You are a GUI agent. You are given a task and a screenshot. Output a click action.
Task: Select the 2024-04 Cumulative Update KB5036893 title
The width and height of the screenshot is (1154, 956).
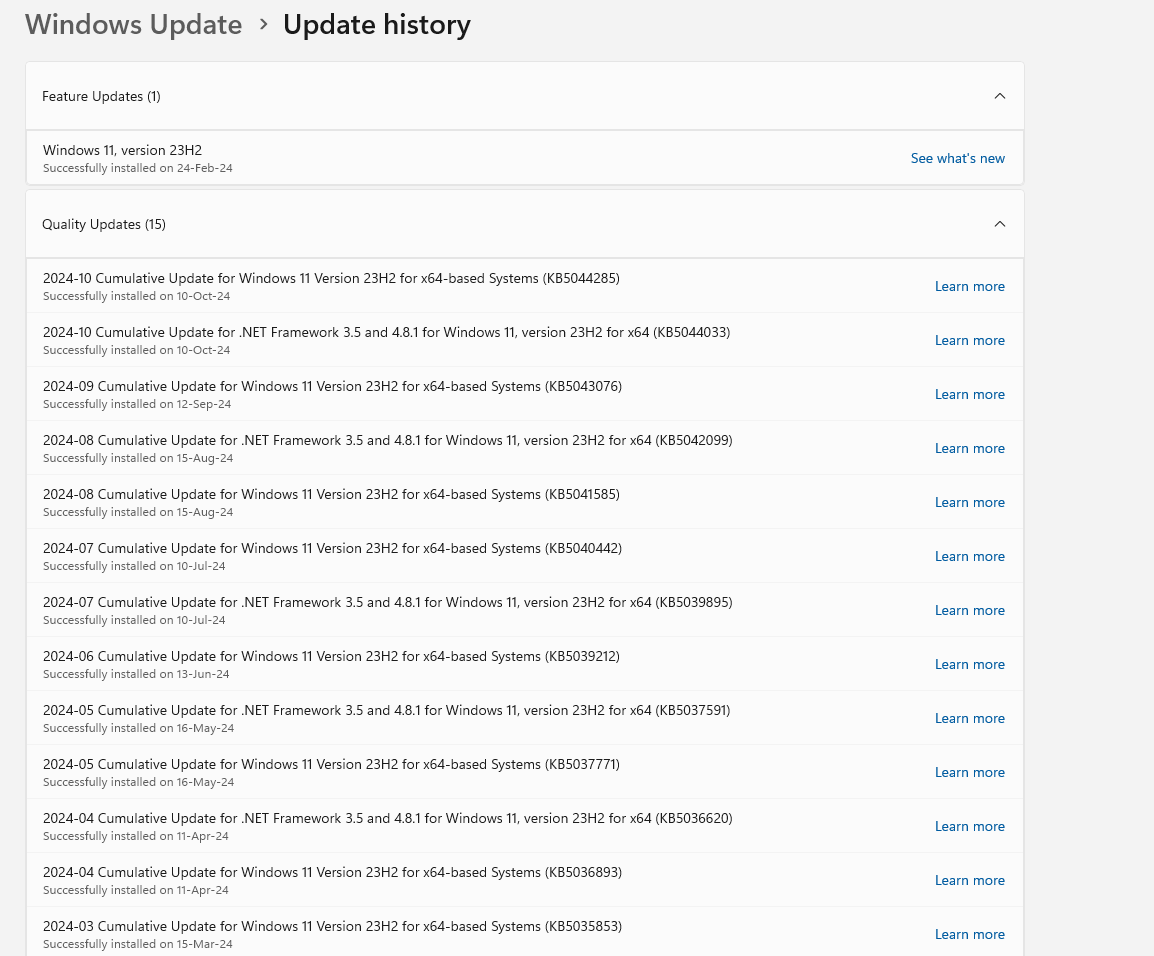pos(332,872)
